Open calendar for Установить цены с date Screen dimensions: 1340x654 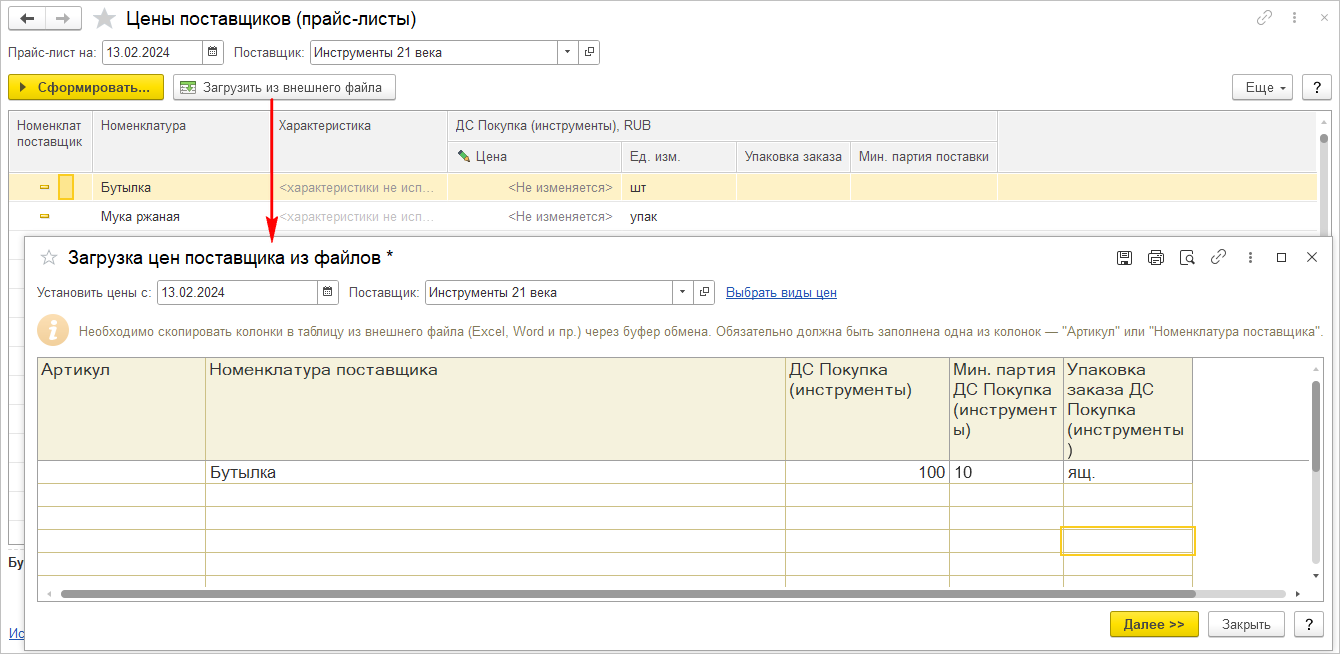point(328,292)
